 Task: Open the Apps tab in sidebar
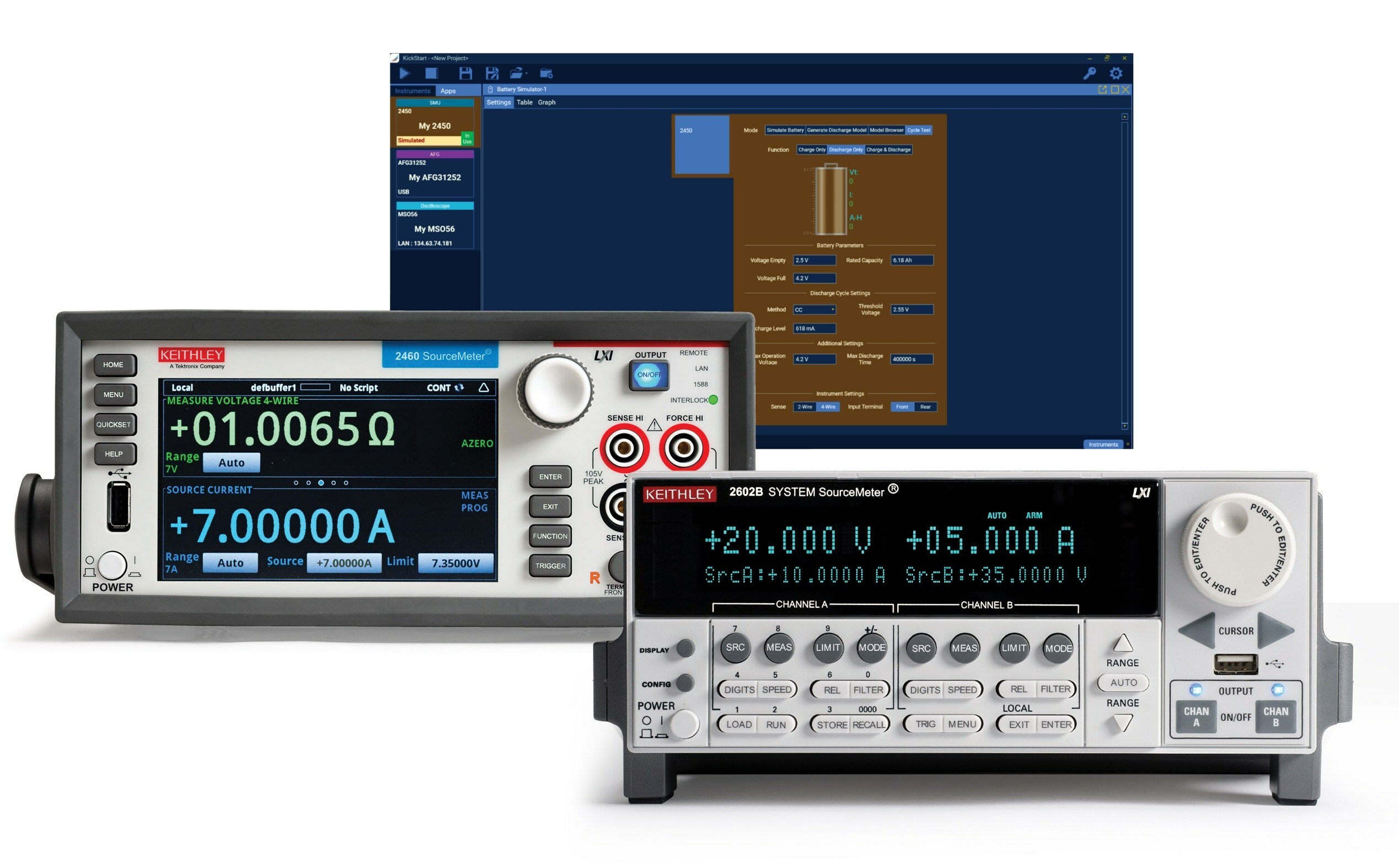[x=448, y=90]
